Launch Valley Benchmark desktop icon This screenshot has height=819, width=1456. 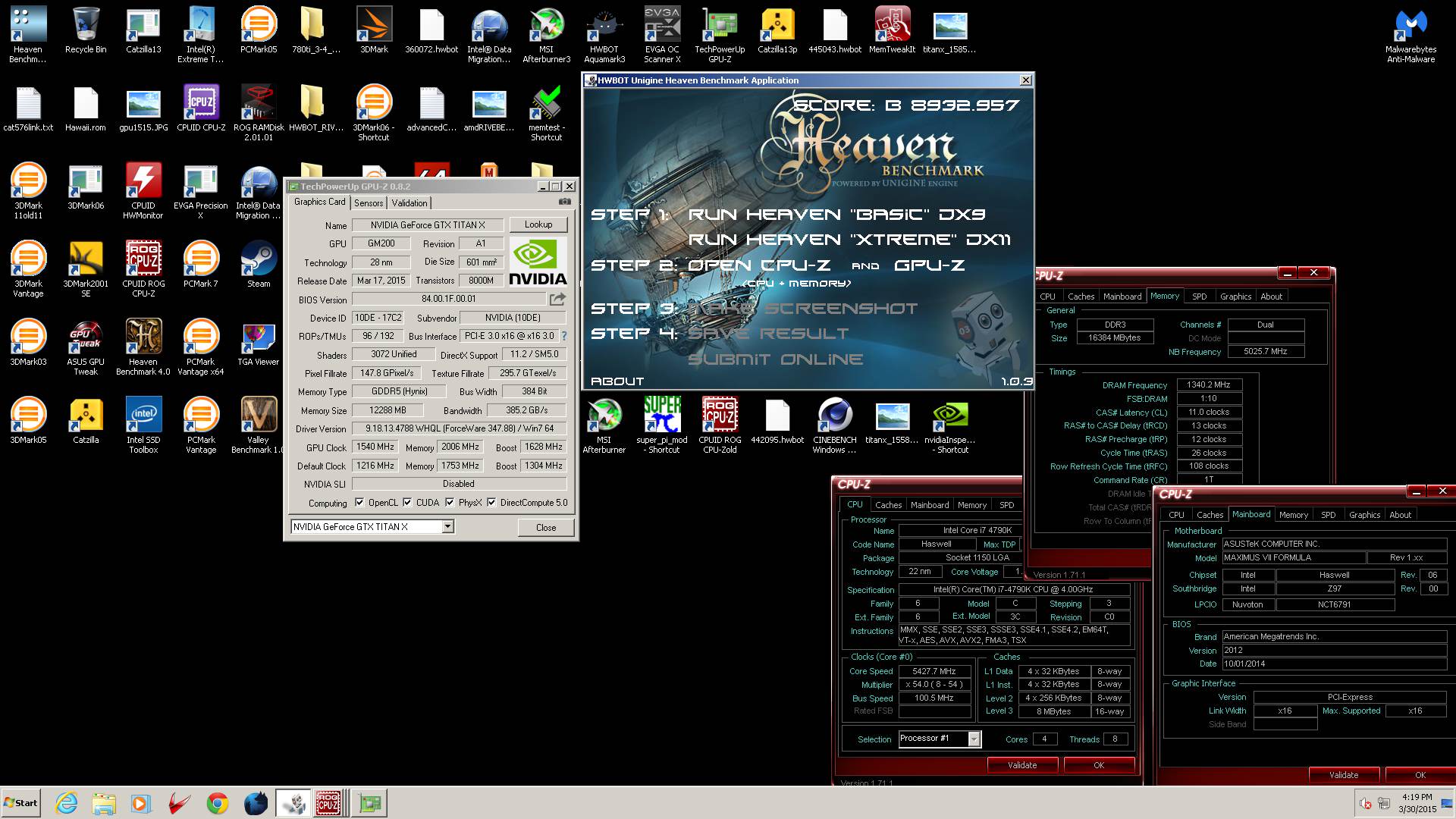tap(259, 425)
